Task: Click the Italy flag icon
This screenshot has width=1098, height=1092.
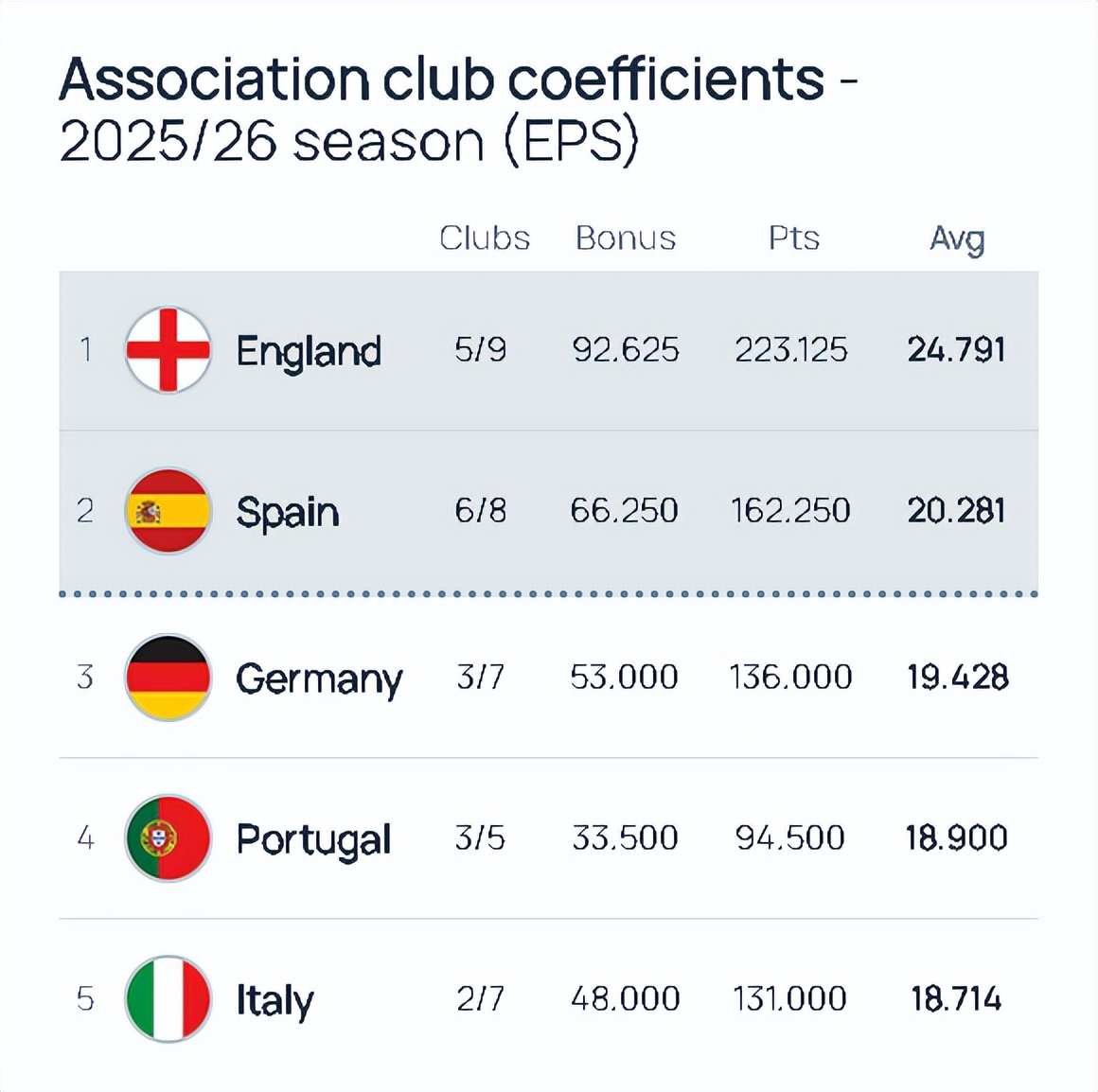Action: click(168, 999)
